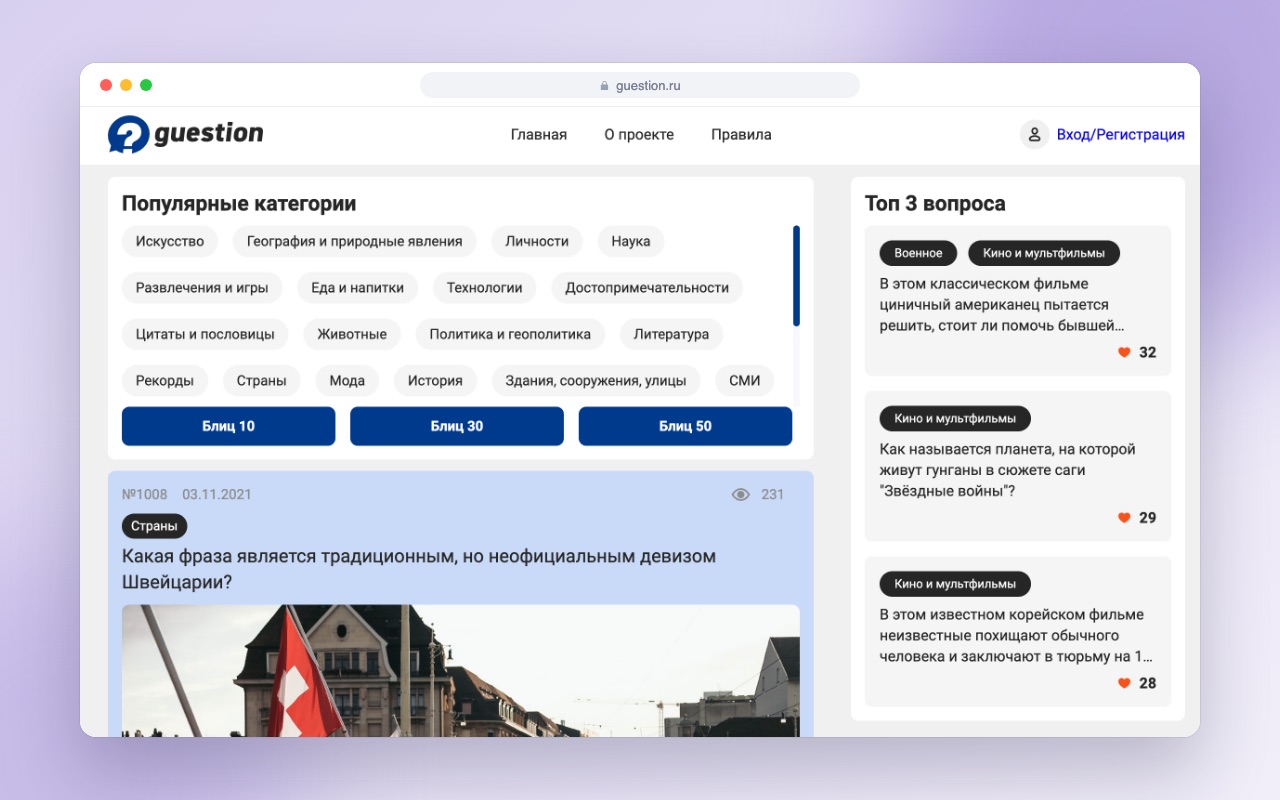Viewport: 1280px width, 800px height.
Task: Start the Блиц 50 quiz
Action: 685,426
